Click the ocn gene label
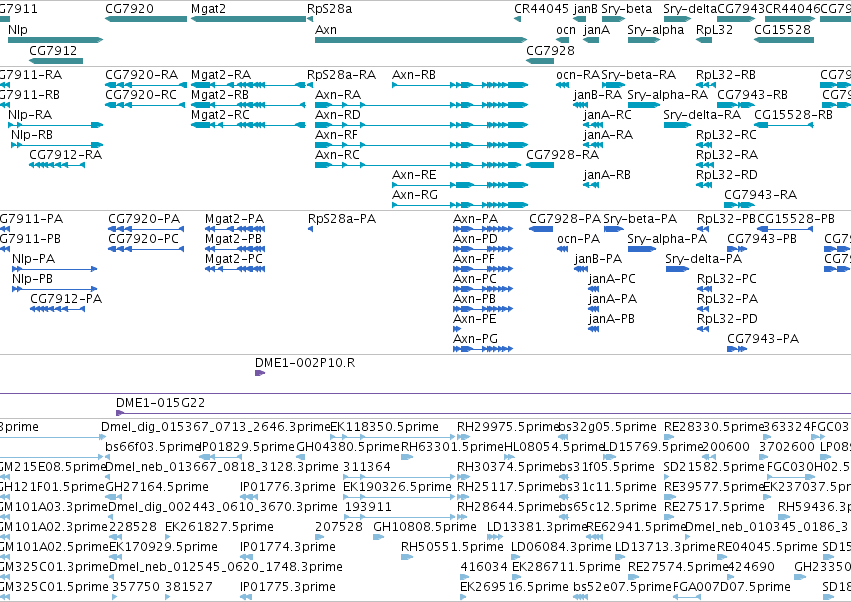 tap(566, 30)
